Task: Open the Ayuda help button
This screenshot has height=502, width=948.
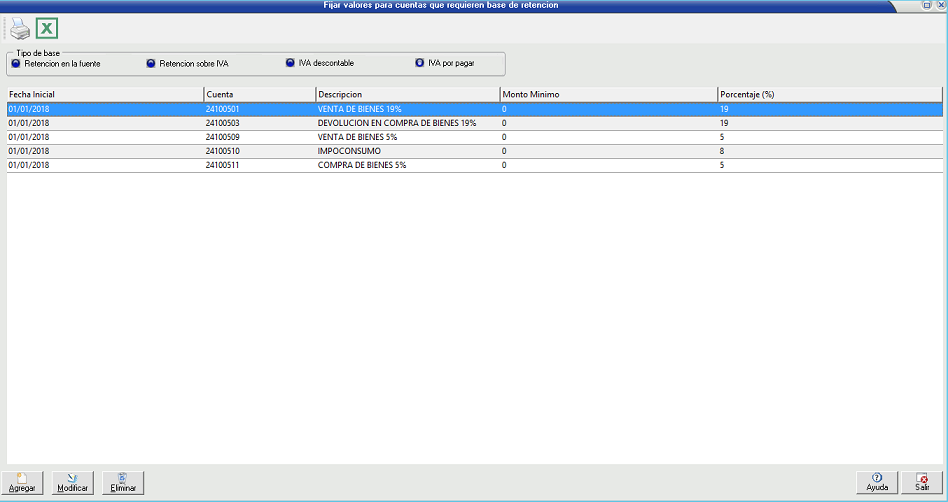Action: pyautogui.click(x=877, y=483)
